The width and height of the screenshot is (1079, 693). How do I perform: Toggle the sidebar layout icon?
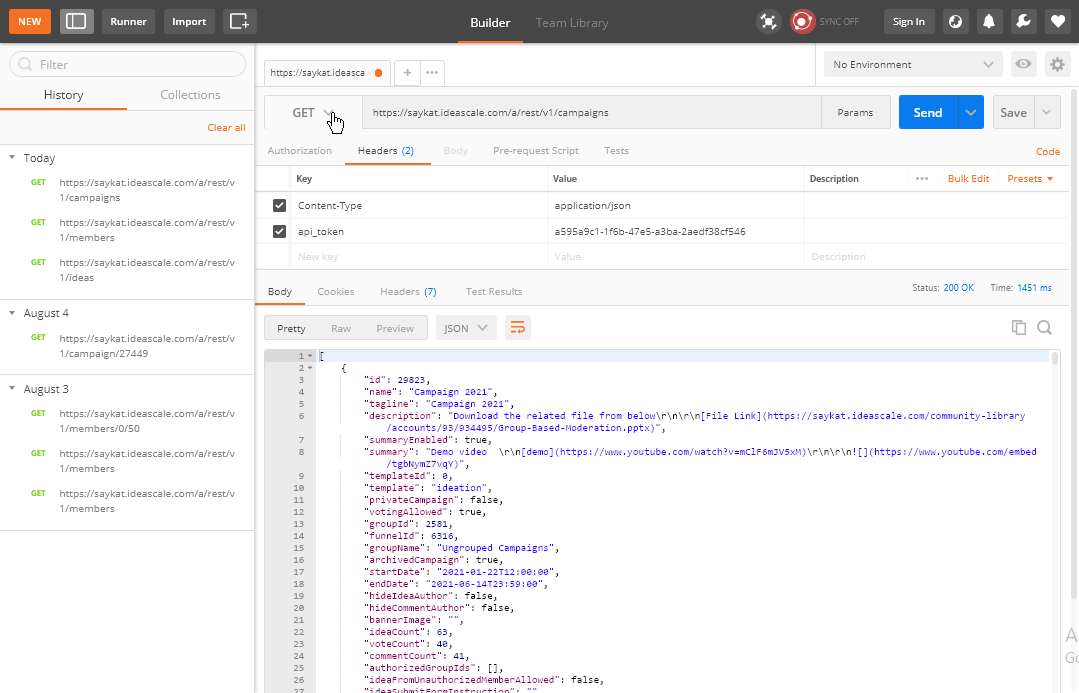[77, 21]
